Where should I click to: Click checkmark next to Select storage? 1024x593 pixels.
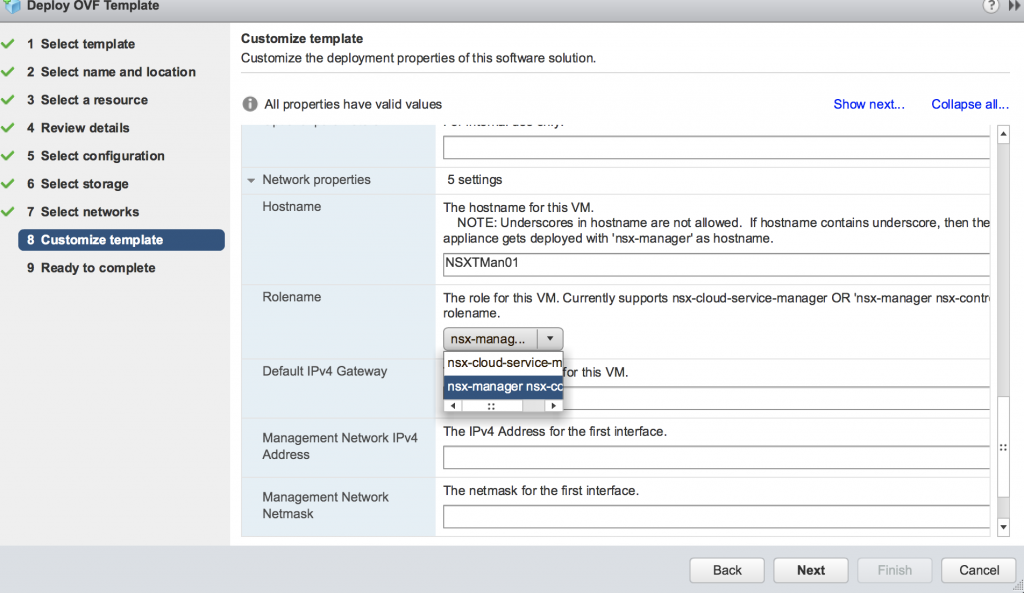pos(8,184)
